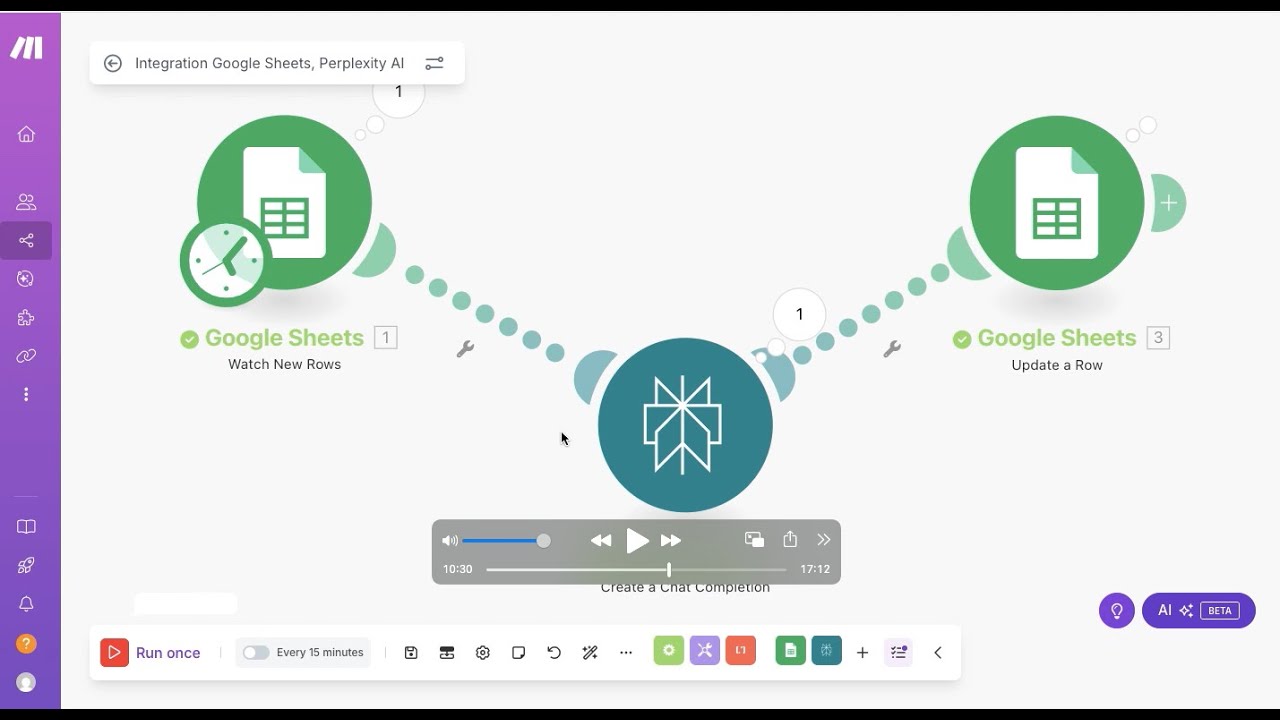Open the gear scenario settings in bottom toolbar
1280x720 pixels.
[483, 653]
